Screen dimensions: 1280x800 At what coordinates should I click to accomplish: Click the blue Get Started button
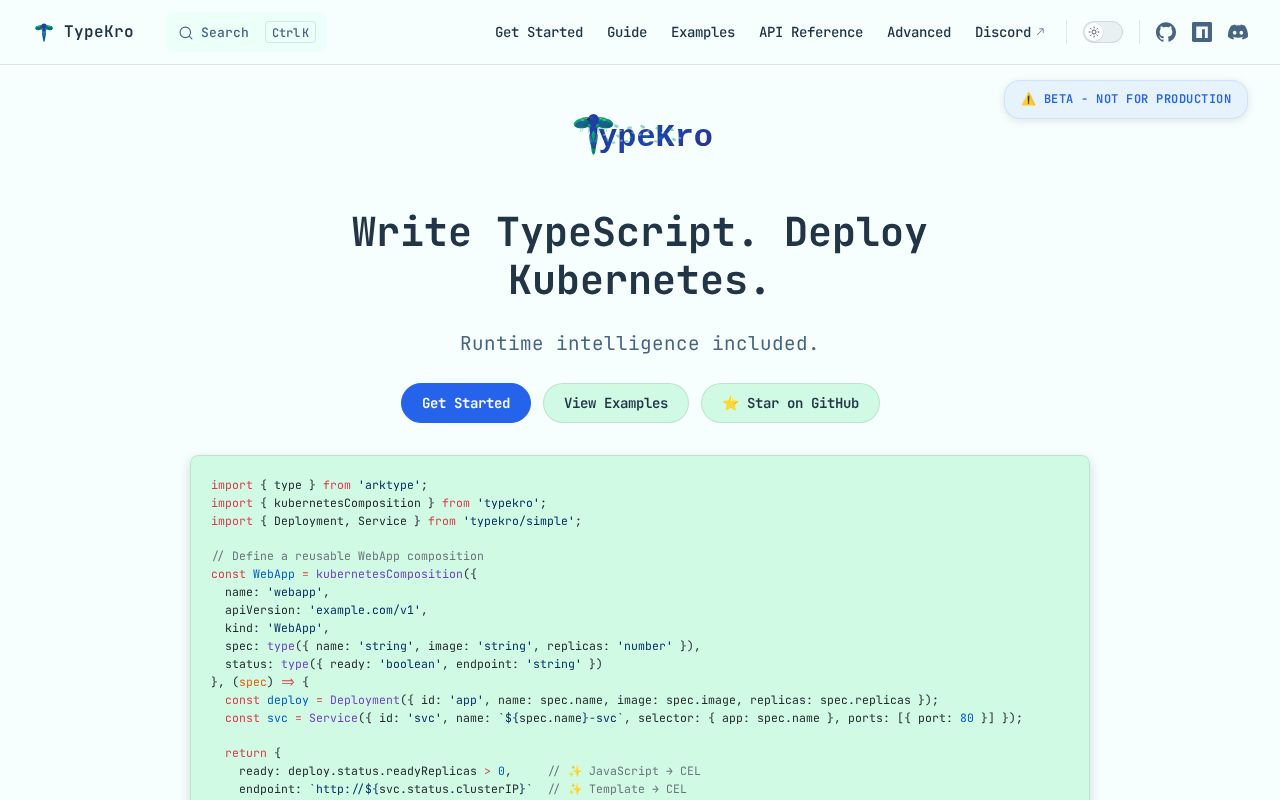(x=466, y=403)
